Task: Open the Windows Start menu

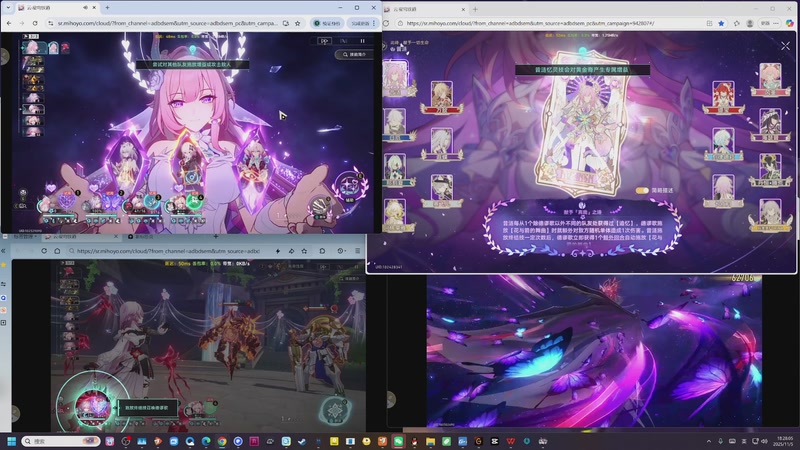Action: [12, 441]
